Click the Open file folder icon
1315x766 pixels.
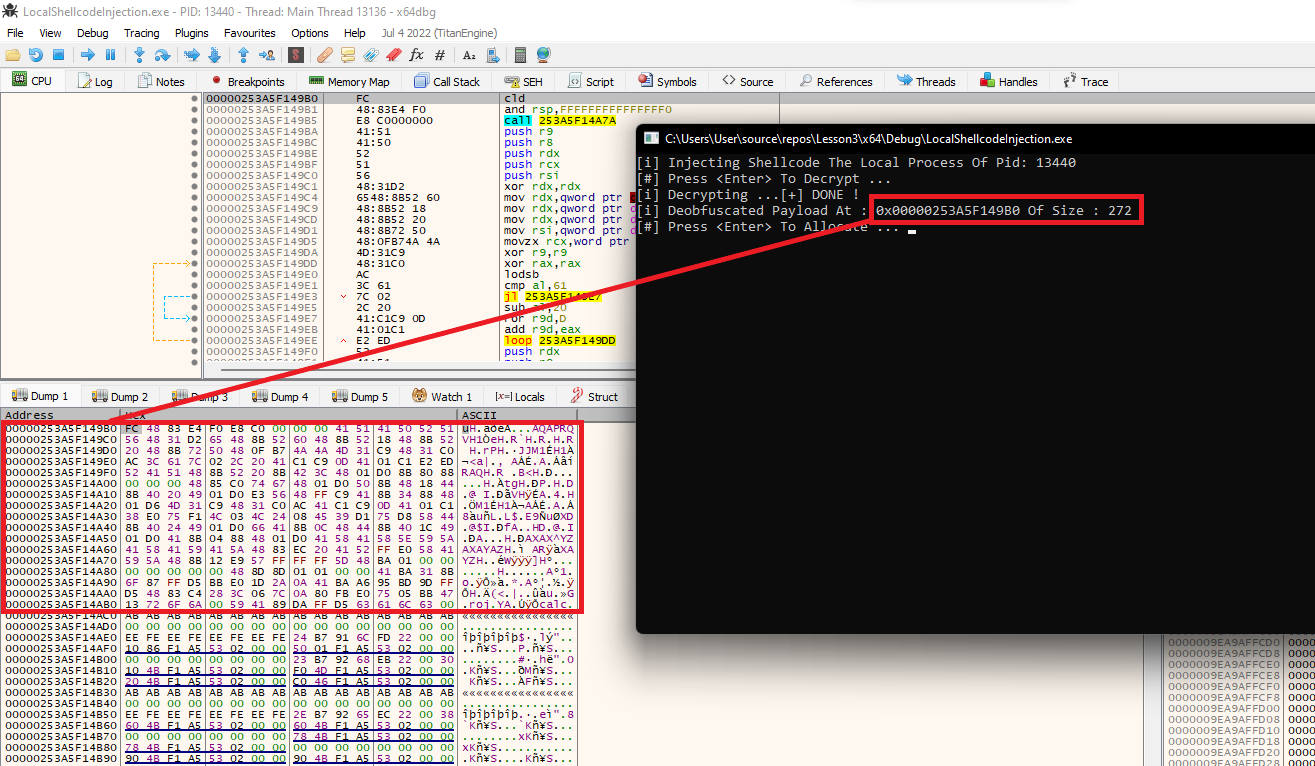13,55
